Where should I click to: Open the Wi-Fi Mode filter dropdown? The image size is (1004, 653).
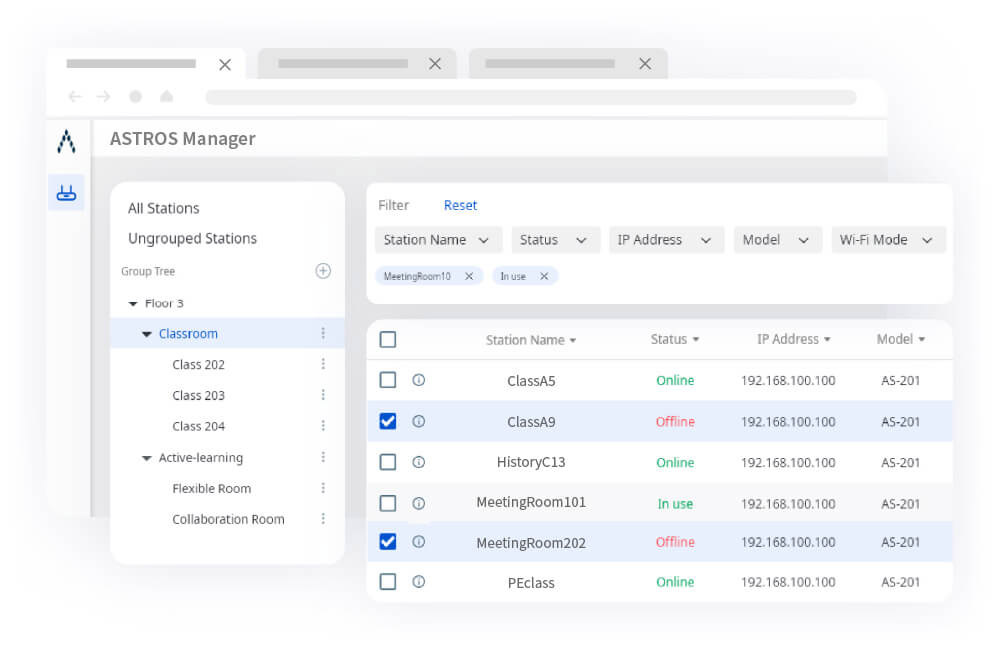[889, 240]
